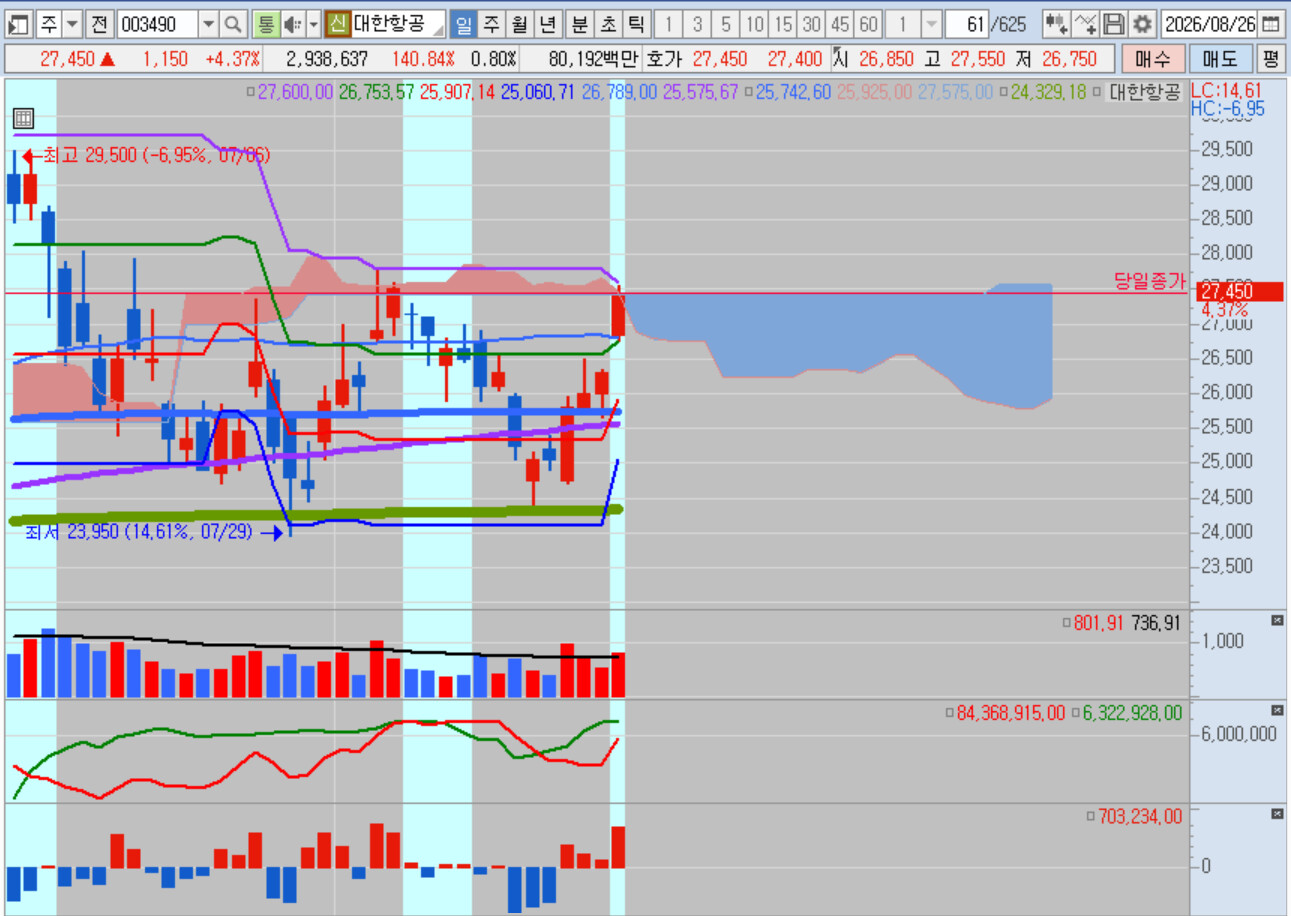Click the 신 badge before the stock name
Image resolution: width=1291 pixels, height=916 pixels.
click(x=337, y=23)
